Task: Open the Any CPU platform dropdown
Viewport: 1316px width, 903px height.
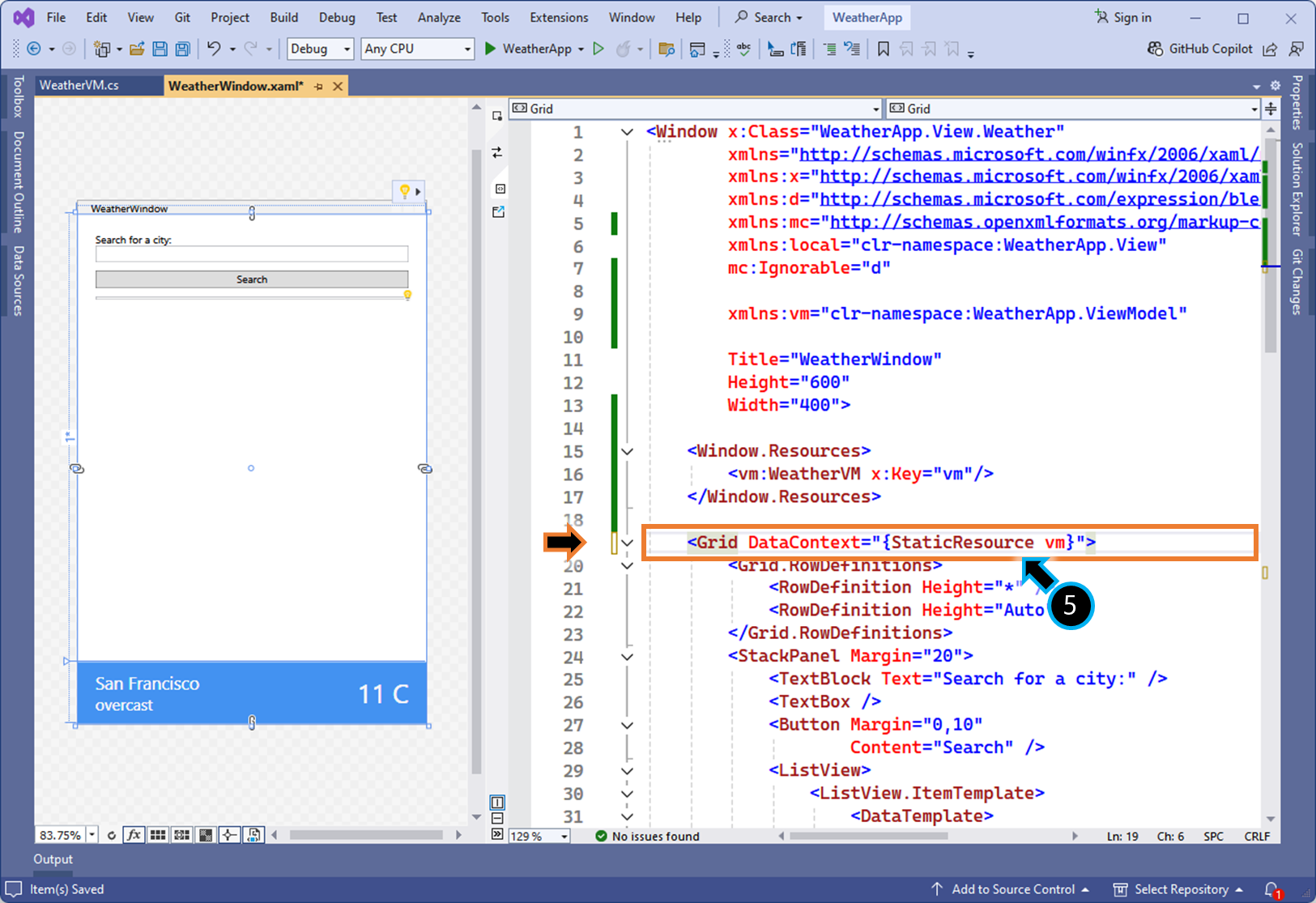Action: pos(417,49)
